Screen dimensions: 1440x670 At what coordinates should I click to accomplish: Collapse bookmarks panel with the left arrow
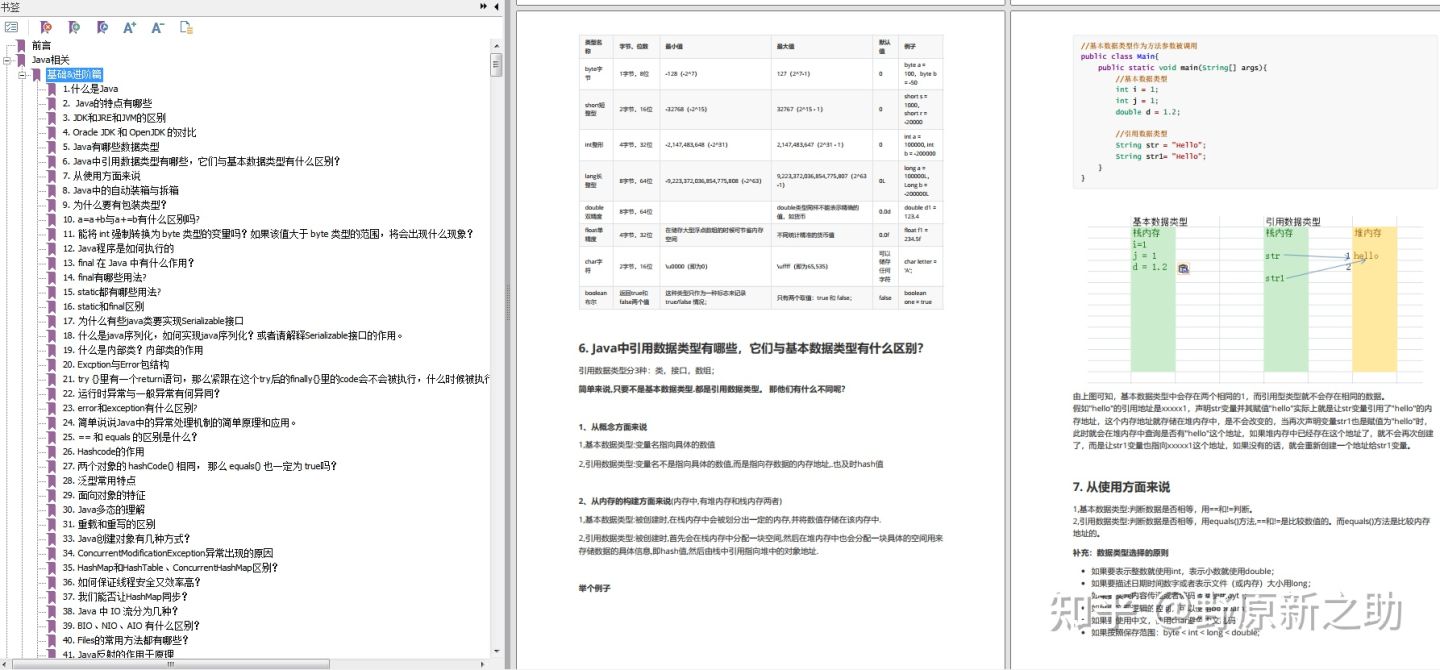(497, 6)
